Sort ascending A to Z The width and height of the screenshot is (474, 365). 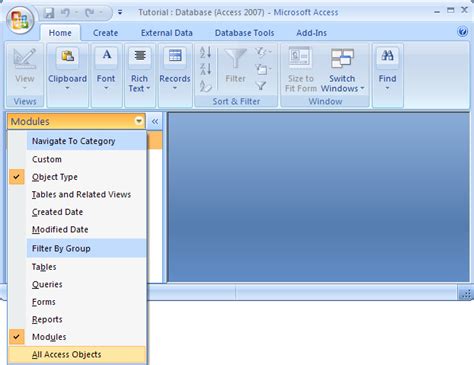(x=206, y=52)
